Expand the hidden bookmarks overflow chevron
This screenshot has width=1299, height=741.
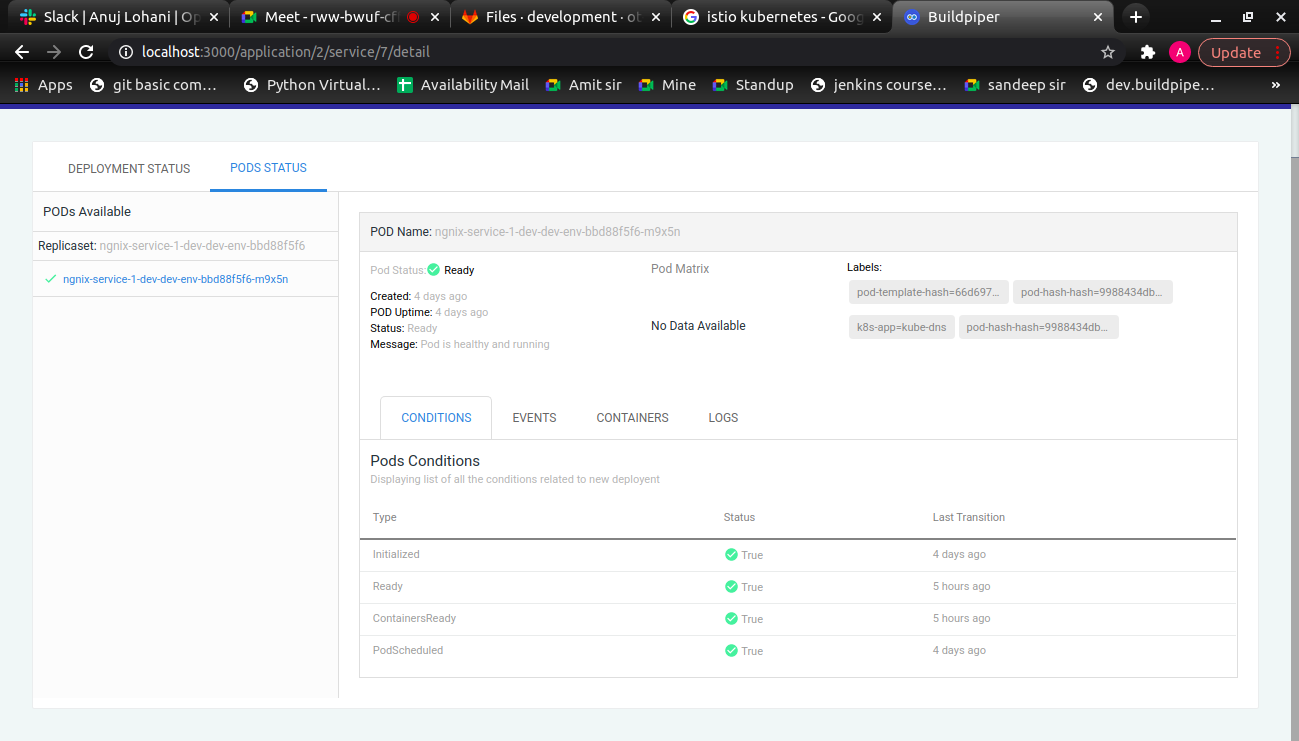(1275, 85)
